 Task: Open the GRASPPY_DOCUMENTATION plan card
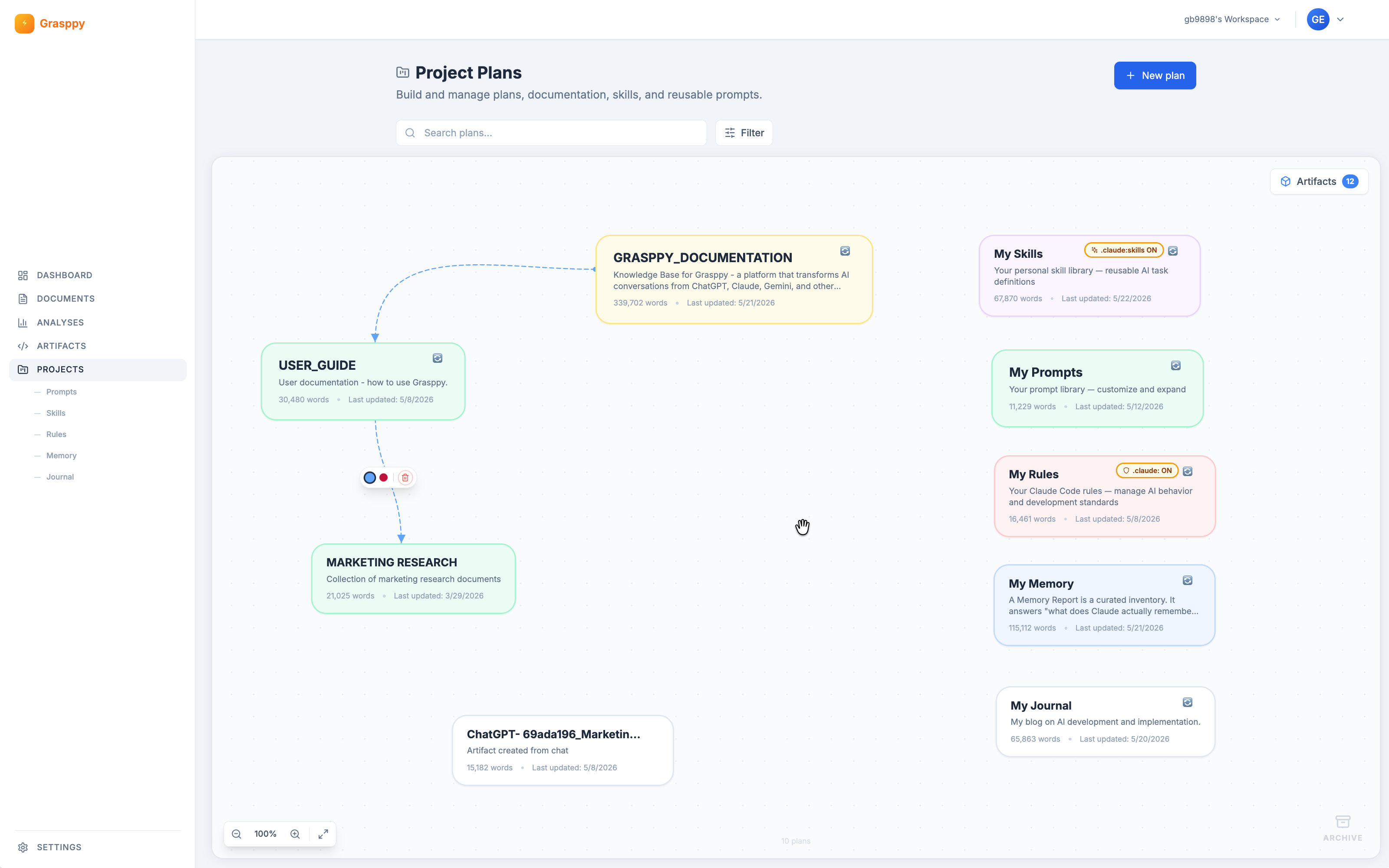pyautogui.click(x=734, y=279)
